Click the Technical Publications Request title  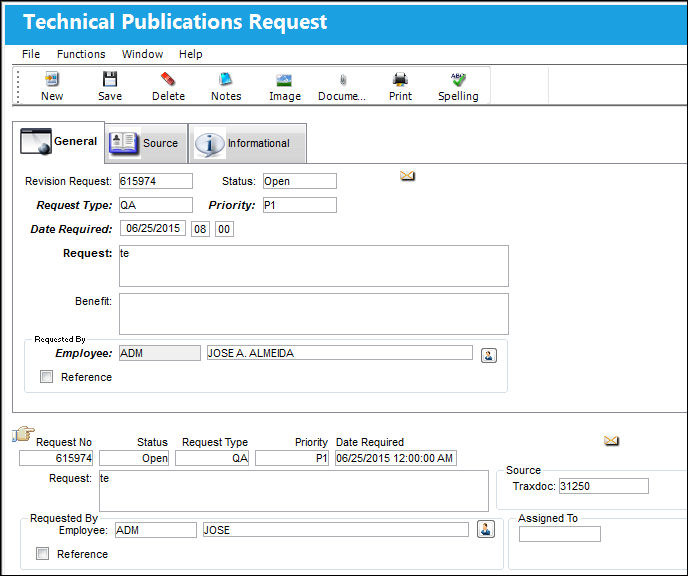[175, 21]
